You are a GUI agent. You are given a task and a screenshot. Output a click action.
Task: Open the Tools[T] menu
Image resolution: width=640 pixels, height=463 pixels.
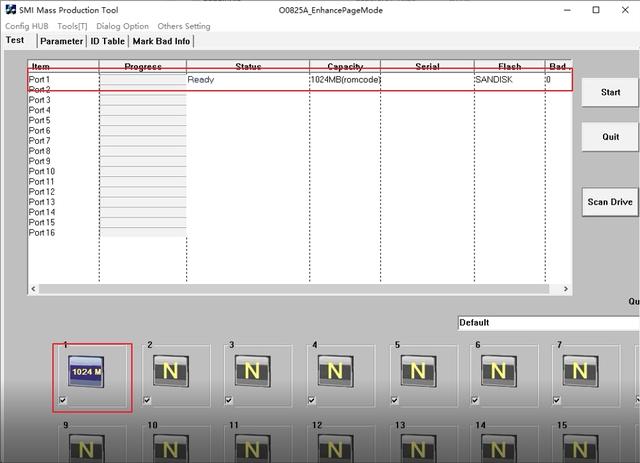tap(72, 26)
